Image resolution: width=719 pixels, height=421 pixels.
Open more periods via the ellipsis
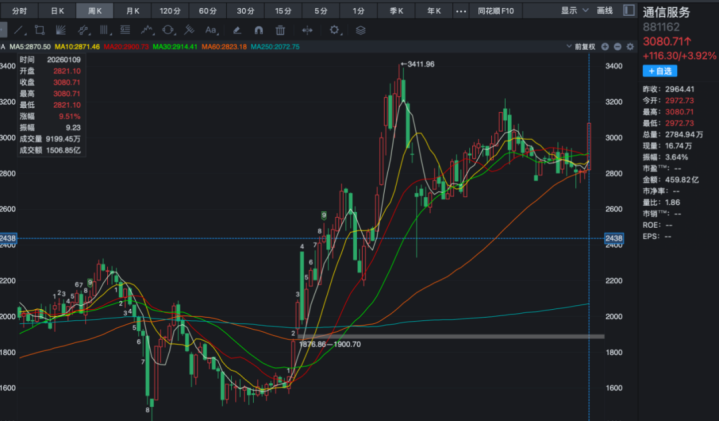pyautogui.click(x=461, y=10)
